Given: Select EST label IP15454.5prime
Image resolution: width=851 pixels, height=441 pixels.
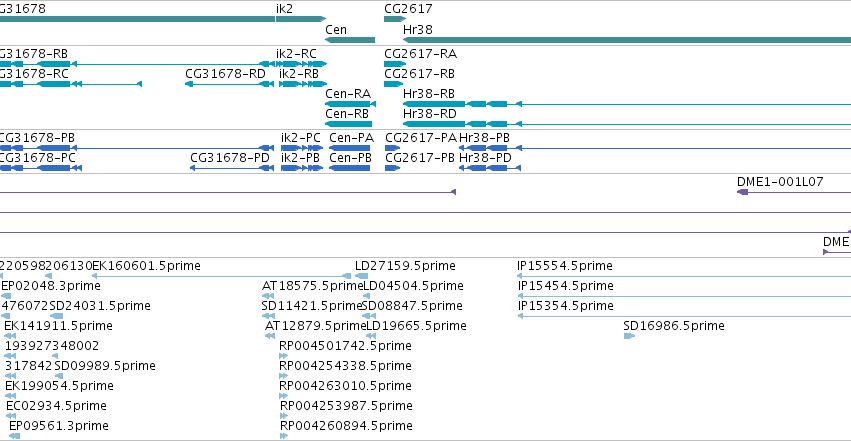Looking at the screenshot, I should pyautogui.click(x=566, y=286).
